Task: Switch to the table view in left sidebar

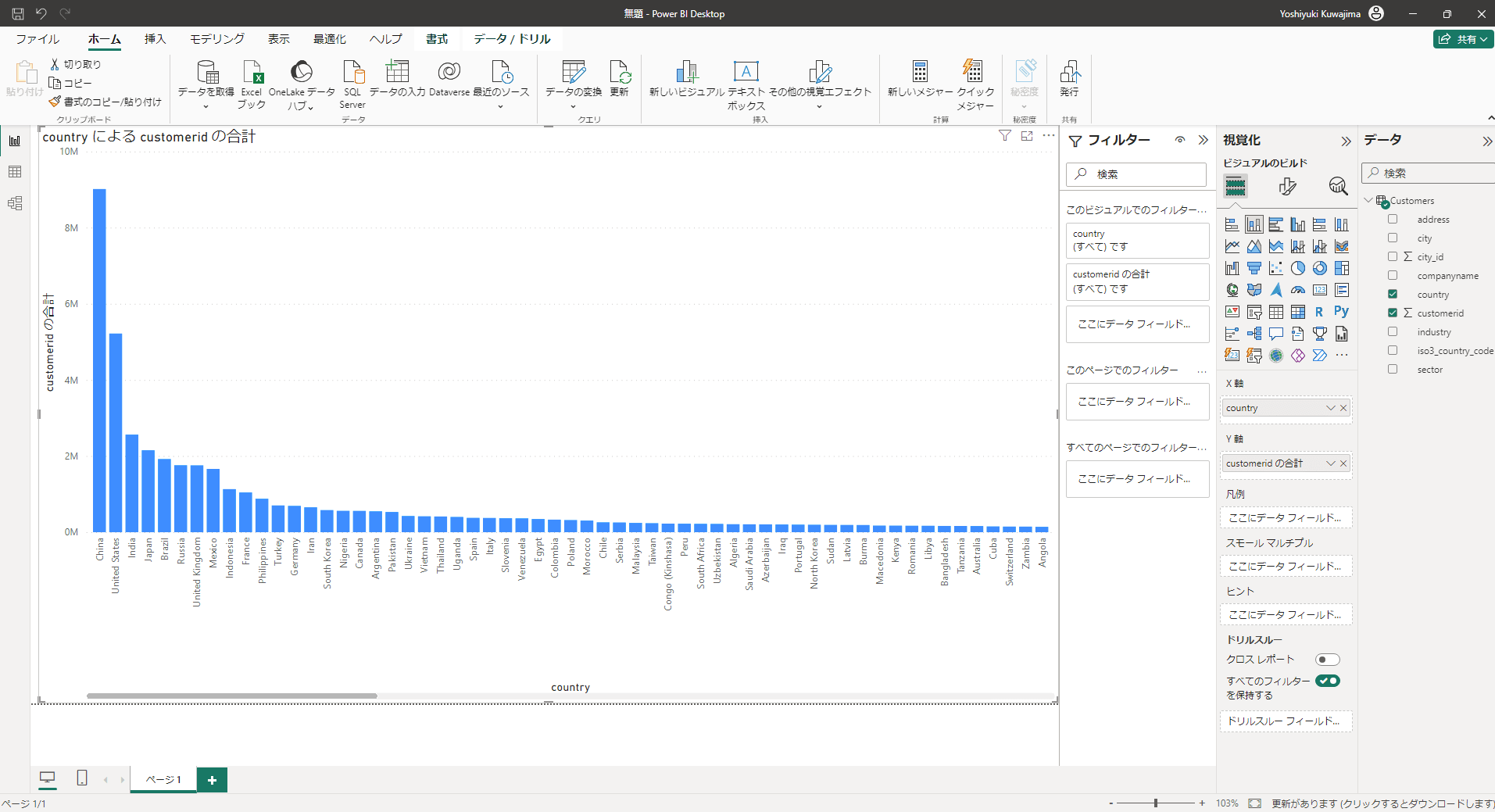Action: 15,172
